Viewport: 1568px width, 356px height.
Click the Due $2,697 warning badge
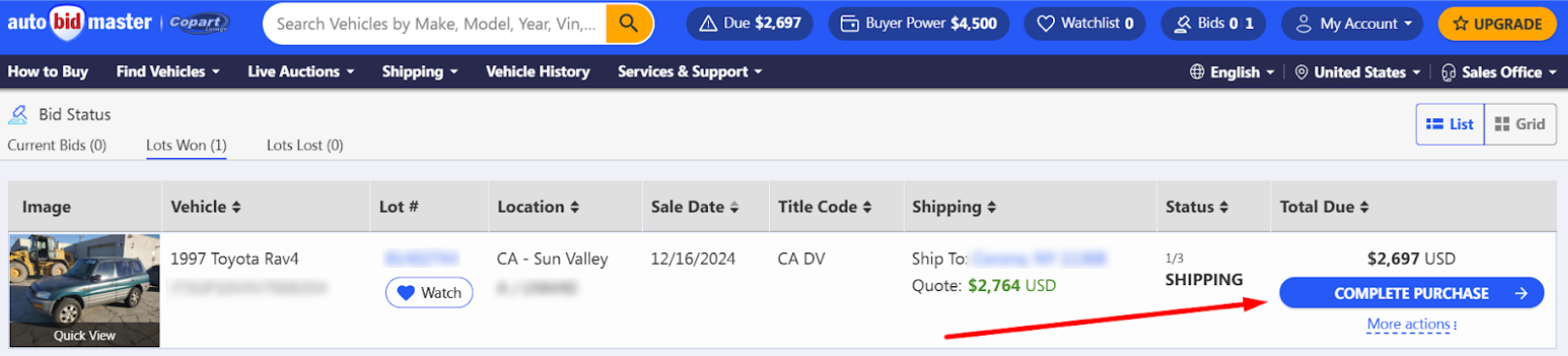pos(751,23)
